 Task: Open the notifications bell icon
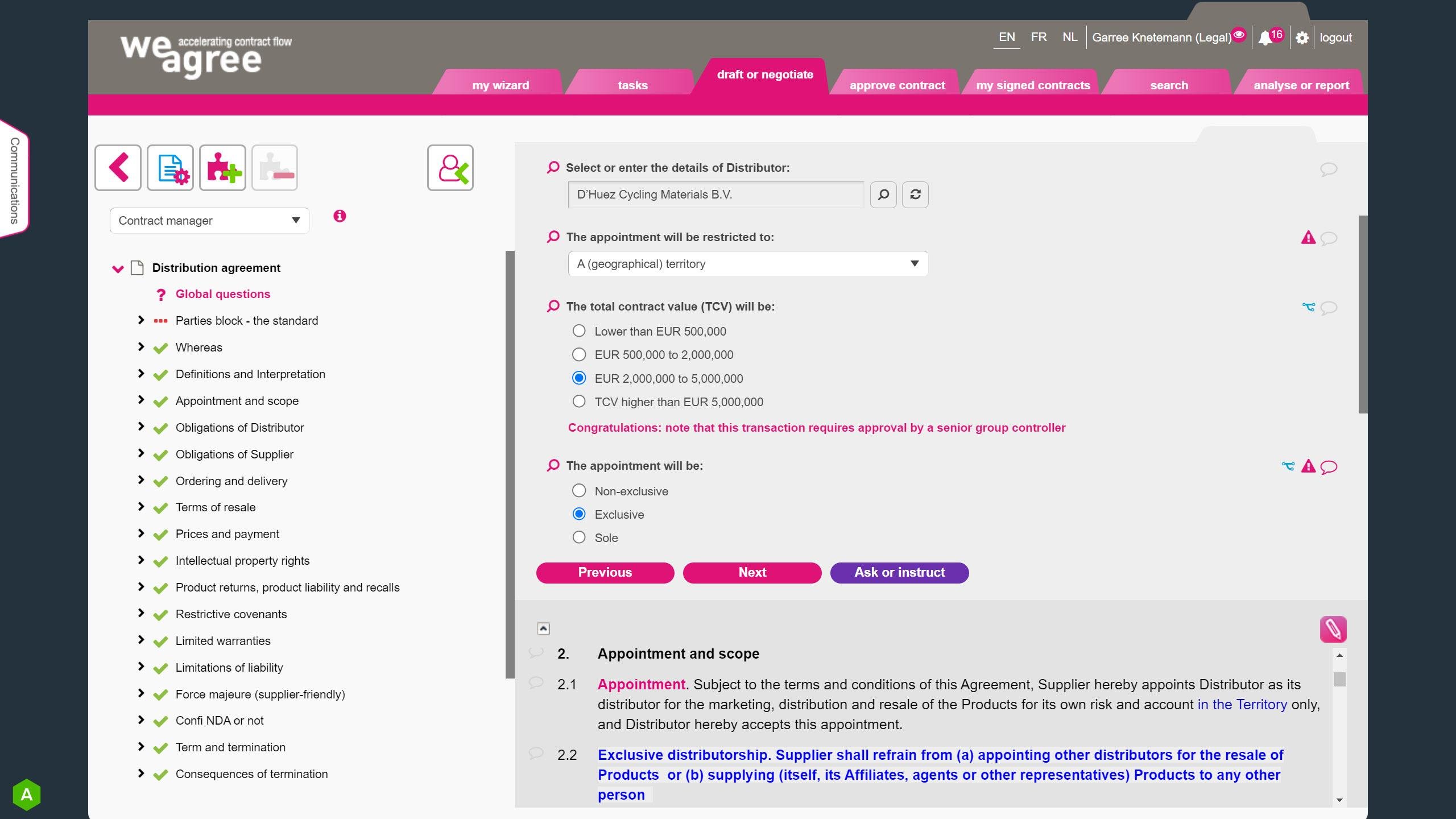click(1265, 38)
